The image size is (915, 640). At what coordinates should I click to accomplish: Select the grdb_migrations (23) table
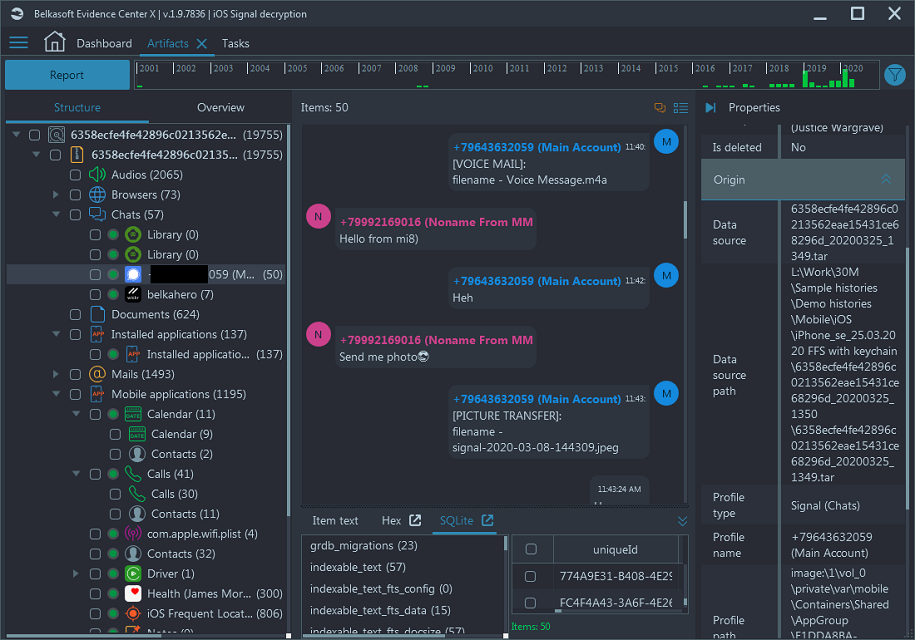pos(364,545)
